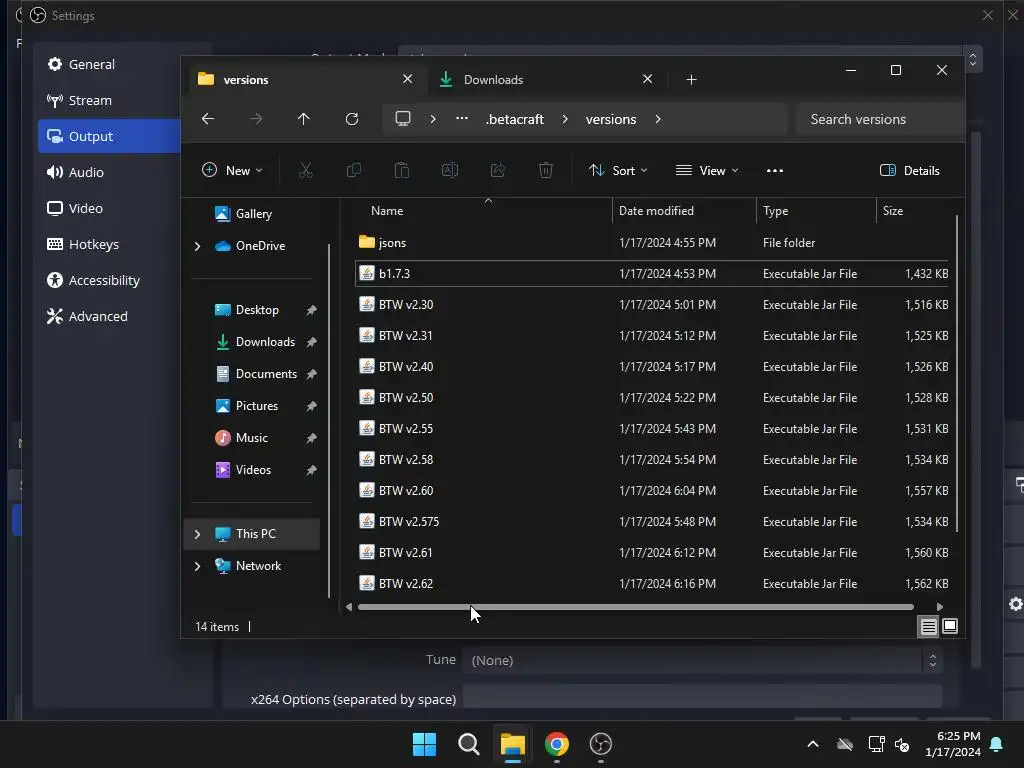Screen dimensions: 1024x768
Task: Expand This PC tree node
Action: click(197, 534)
